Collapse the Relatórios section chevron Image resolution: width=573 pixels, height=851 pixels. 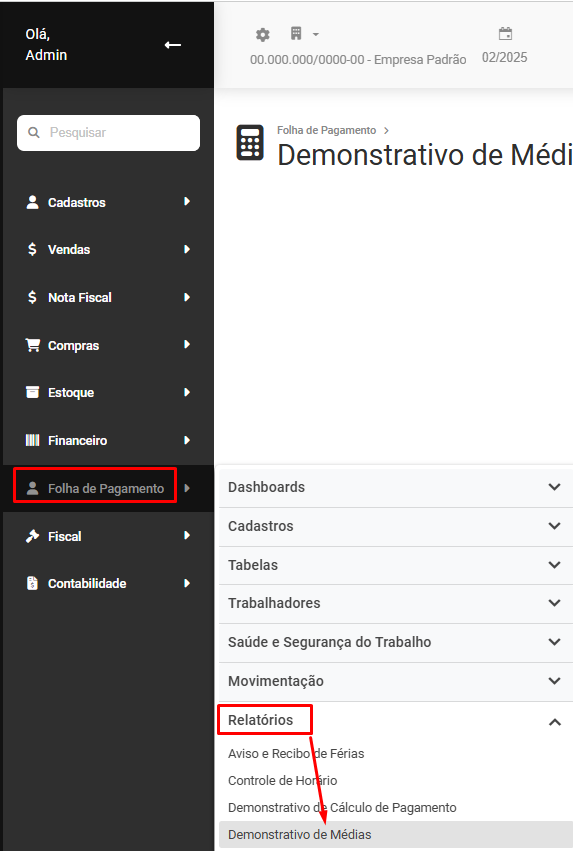pyautogui.click(x=554, y=722)
